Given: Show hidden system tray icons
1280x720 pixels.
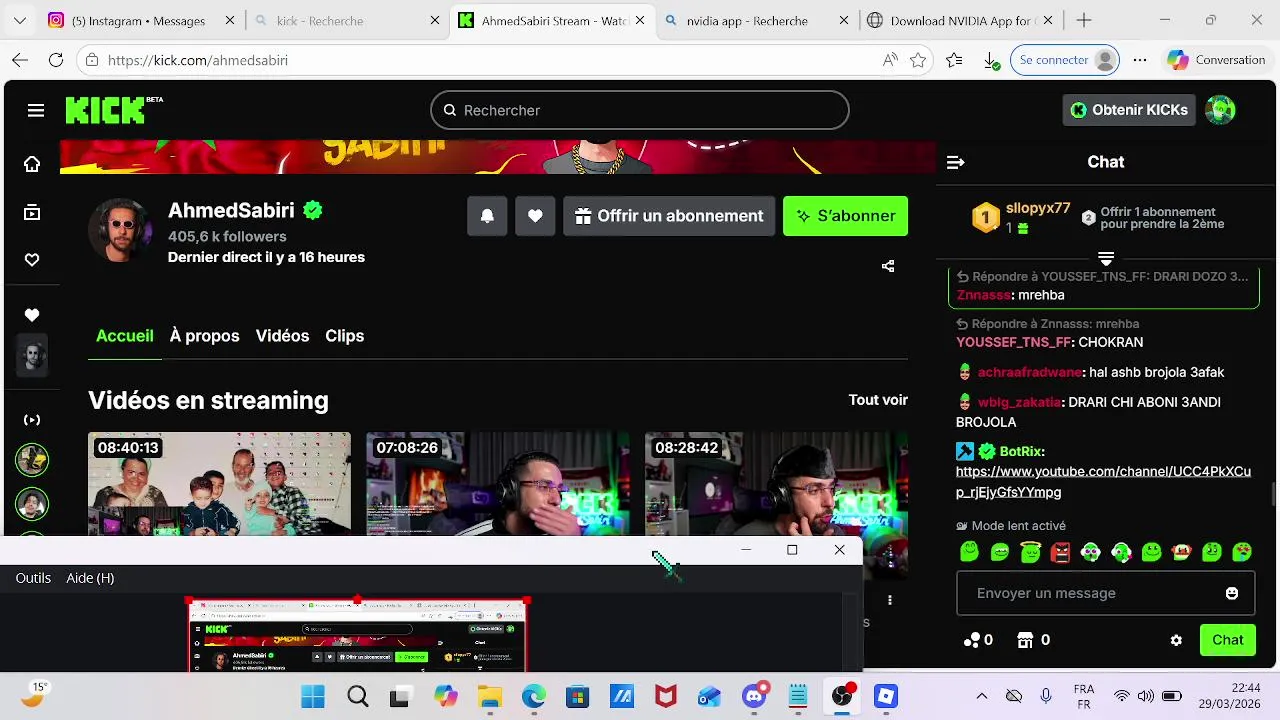Looking at the screenshot, I should coord(982,696).
